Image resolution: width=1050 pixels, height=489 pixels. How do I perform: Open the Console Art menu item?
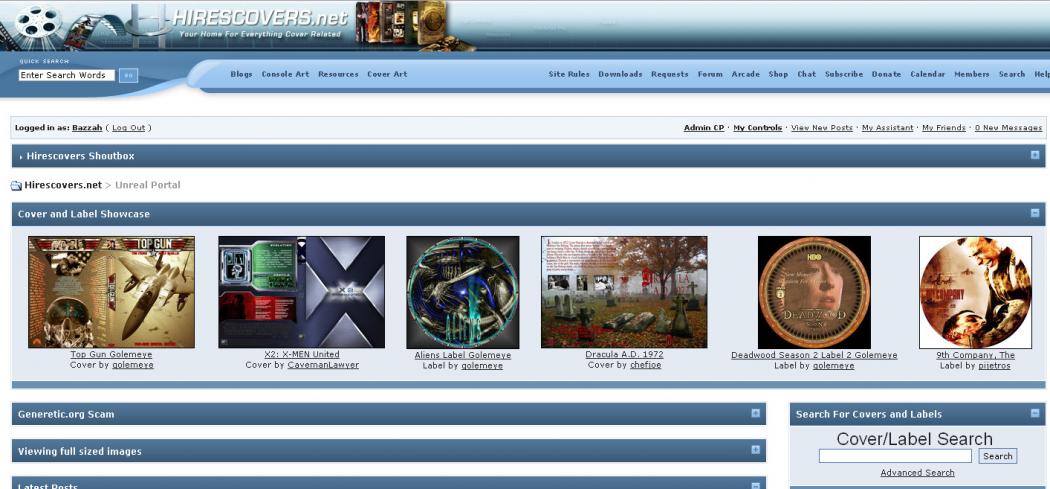click(285, 74)
